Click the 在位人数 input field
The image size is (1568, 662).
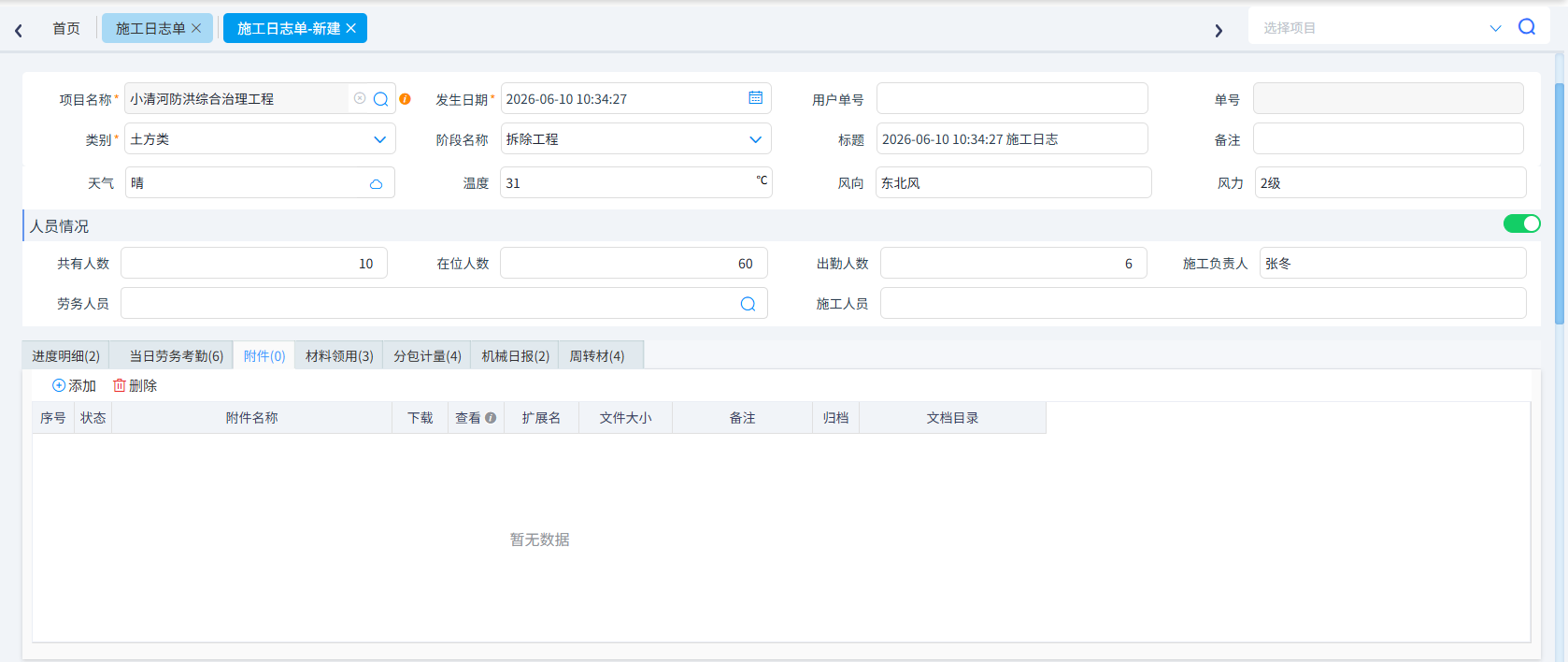pyautogui.click(x=634, y=263)
